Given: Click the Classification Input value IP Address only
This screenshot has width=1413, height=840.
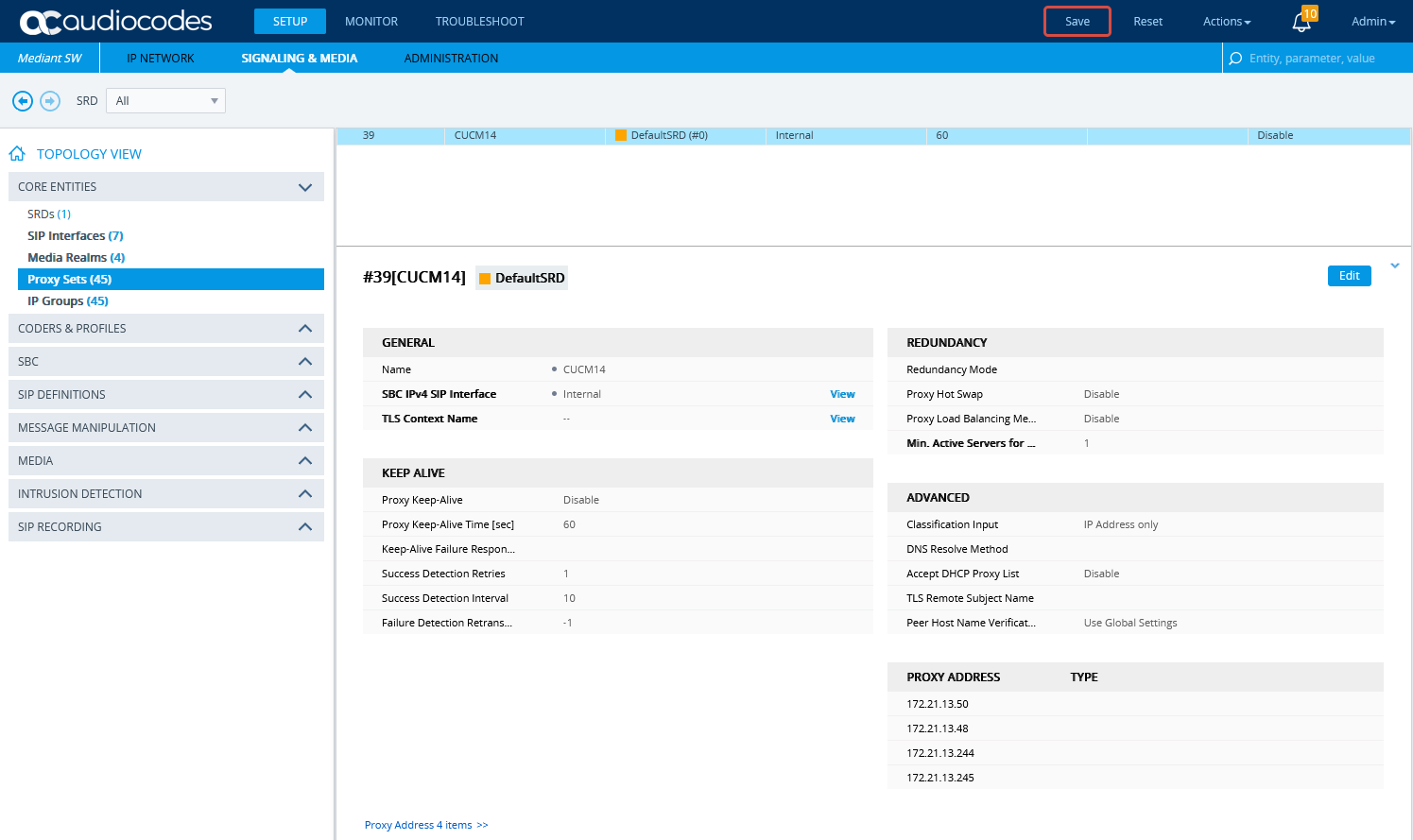Looking at the screenshot, I should 1121,524.
